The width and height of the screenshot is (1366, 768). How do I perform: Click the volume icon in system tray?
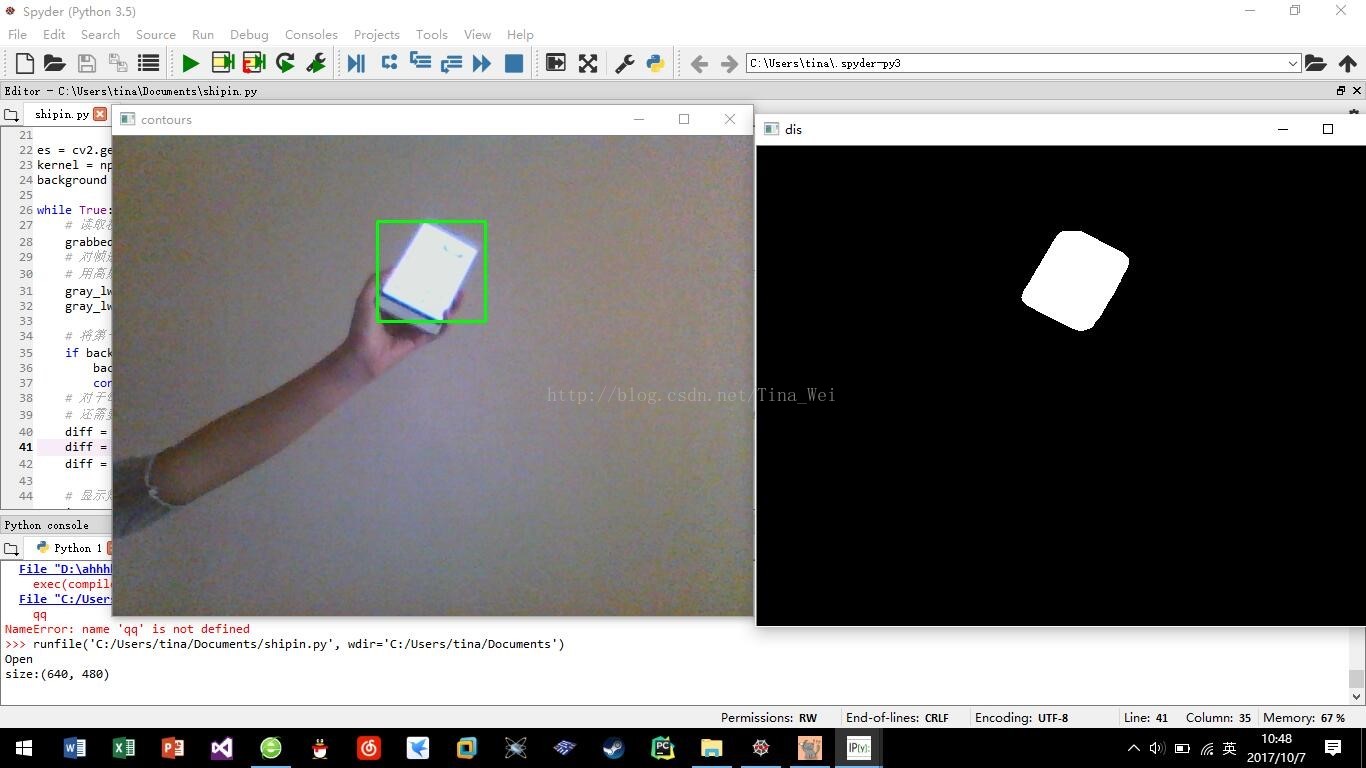coord(1156,747)
